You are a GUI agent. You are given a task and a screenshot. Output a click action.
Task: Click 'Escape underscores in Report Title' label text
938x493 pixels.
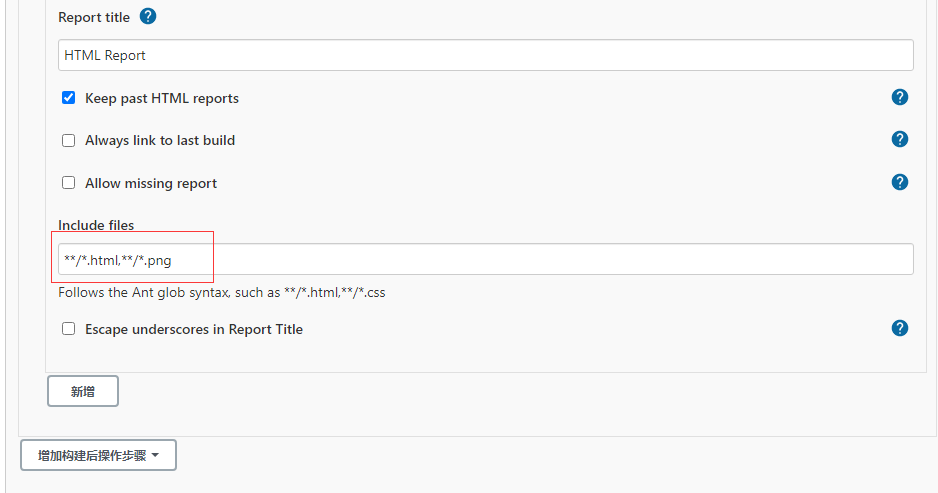[193, 329]
